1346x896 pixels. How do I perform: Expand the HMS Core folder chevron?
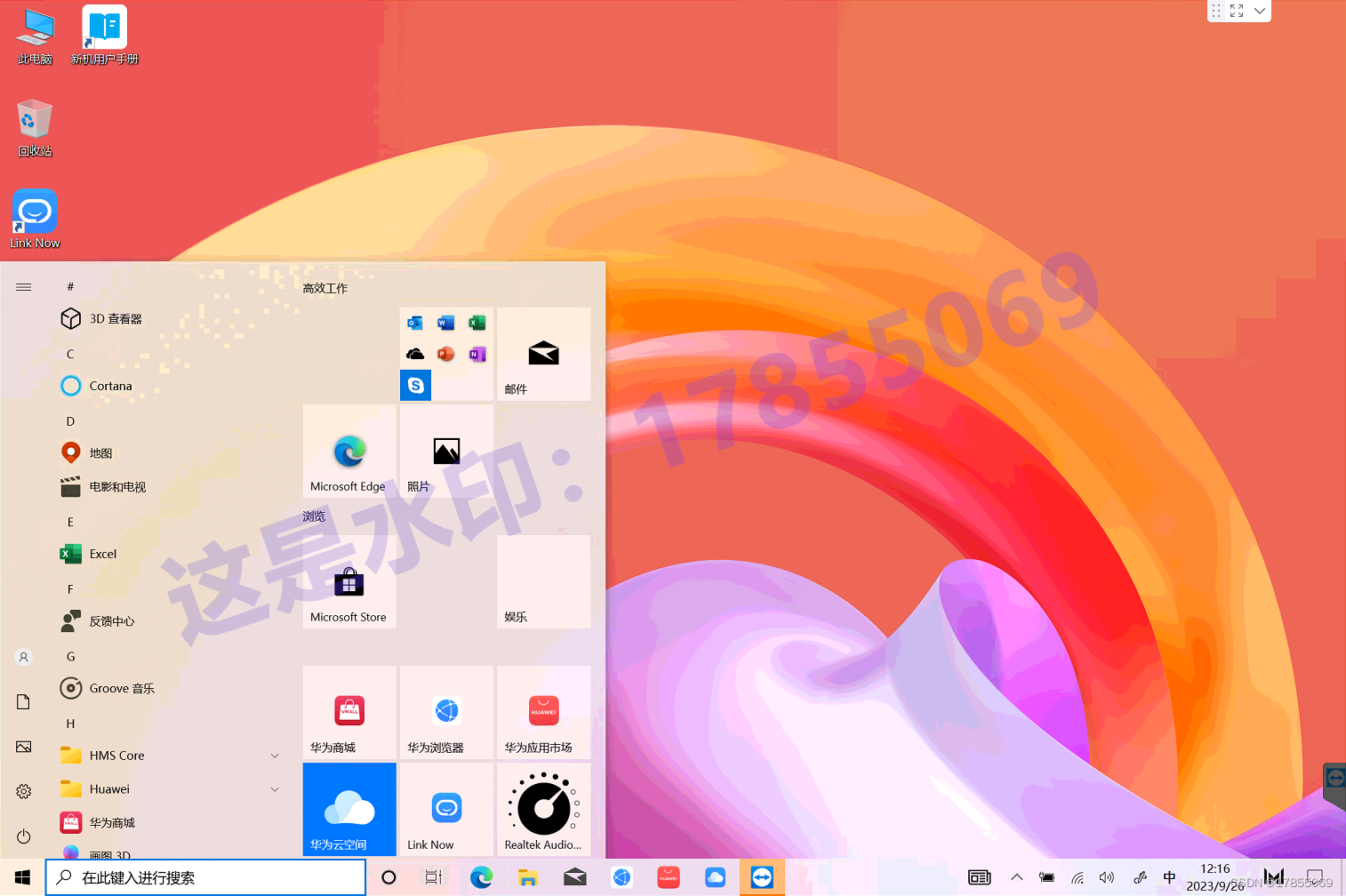tap(275, 756)
